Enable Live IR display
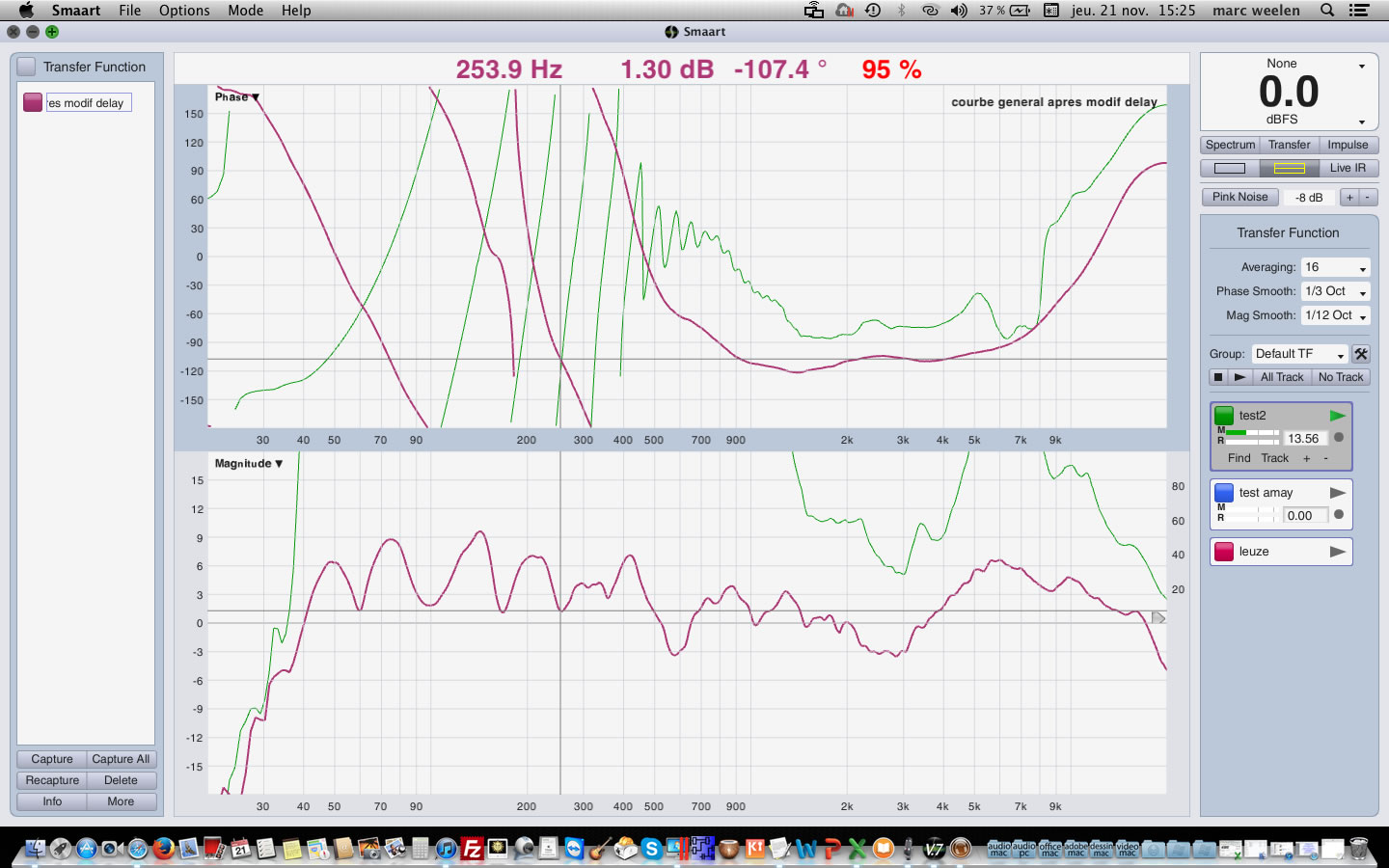Screen dimensions: 1389x868 point(1348,168)
